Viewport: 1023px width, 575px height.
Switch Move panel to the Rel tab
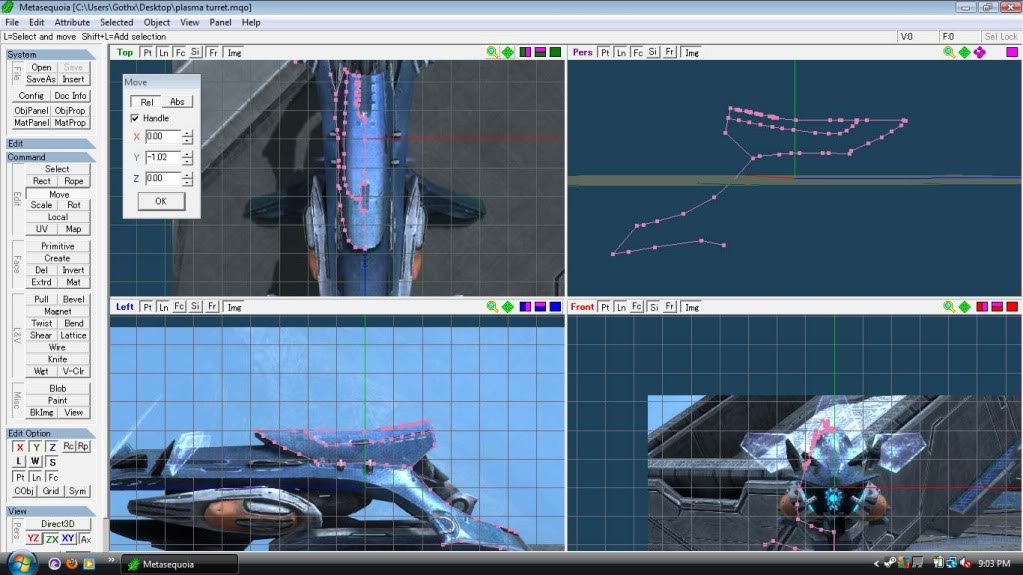tap(147, 102)
